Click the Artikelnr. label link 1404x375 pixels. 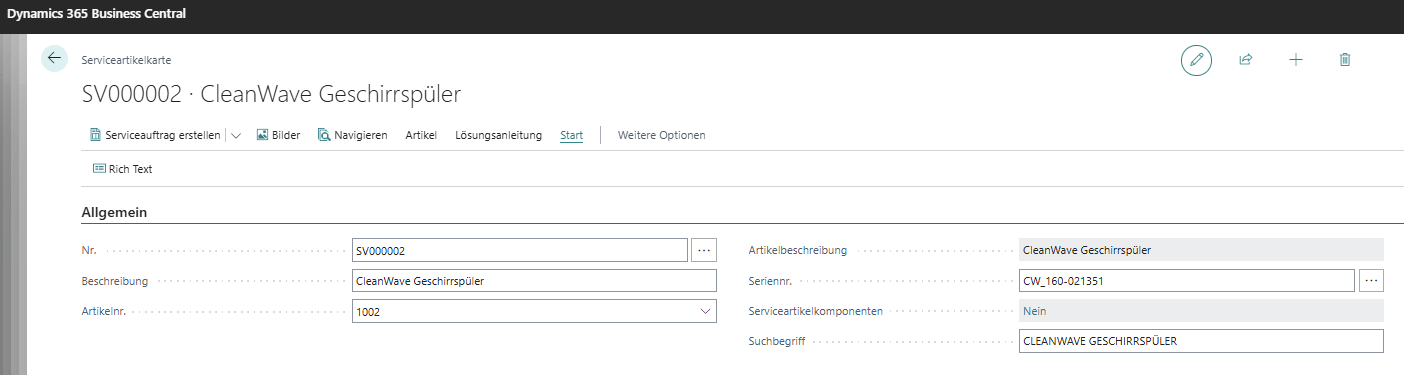click(x=103, y=312)
